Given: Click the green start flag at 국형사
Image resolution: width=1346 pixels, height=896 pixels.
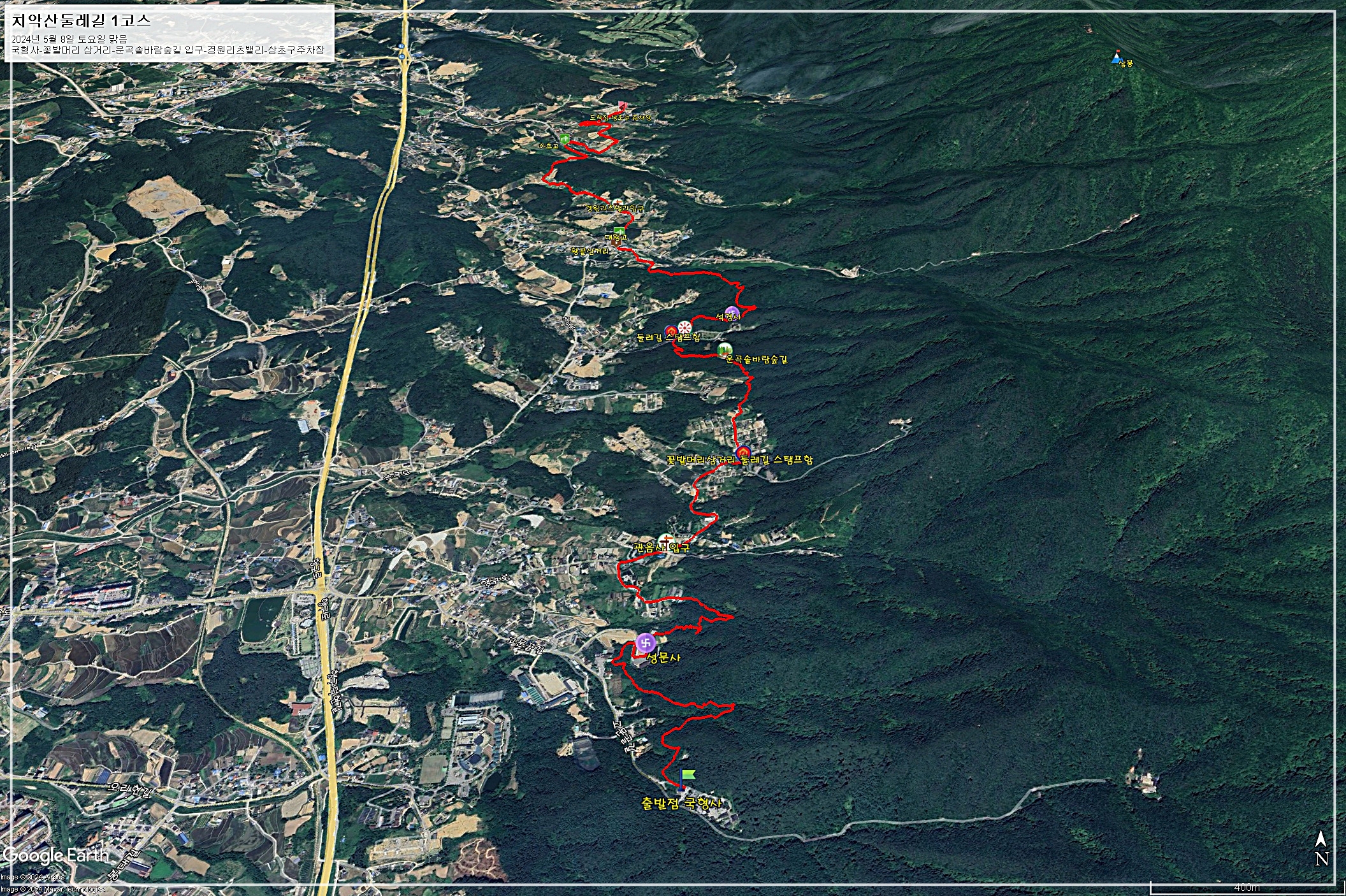Looking at the screenshot, I should pyautogui.click(x=688, y=776).
